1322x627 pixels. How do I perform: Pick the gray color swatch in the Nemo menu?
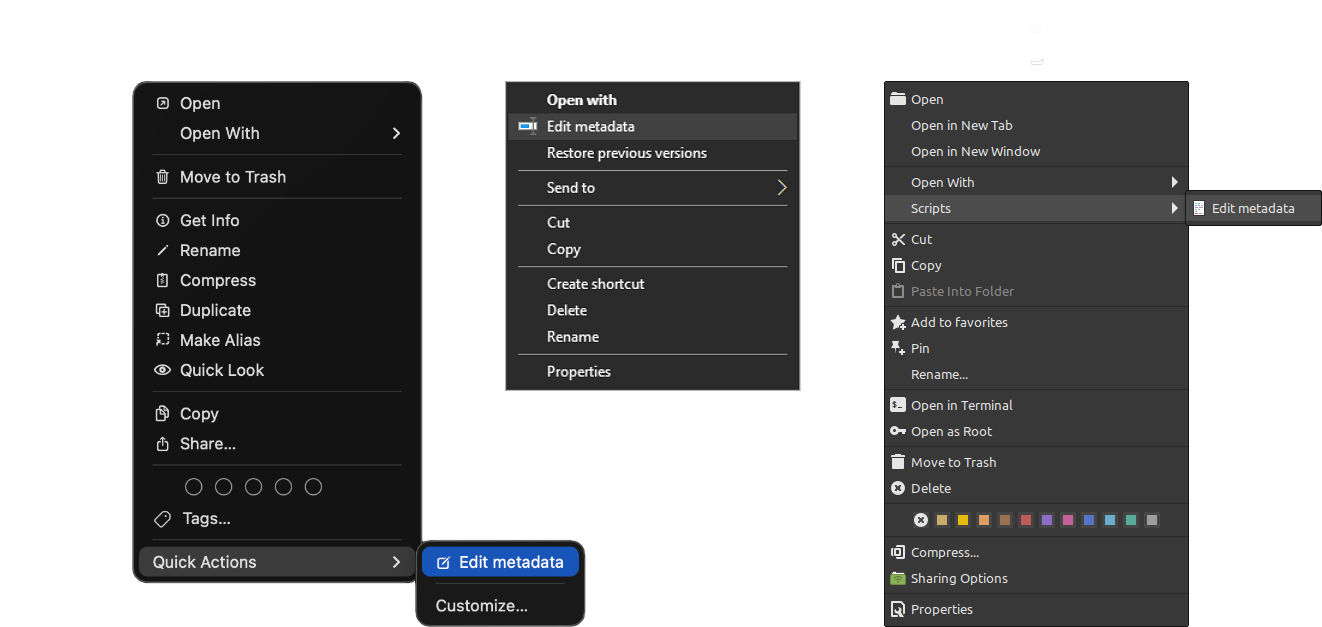click(x=1152, y=520)
